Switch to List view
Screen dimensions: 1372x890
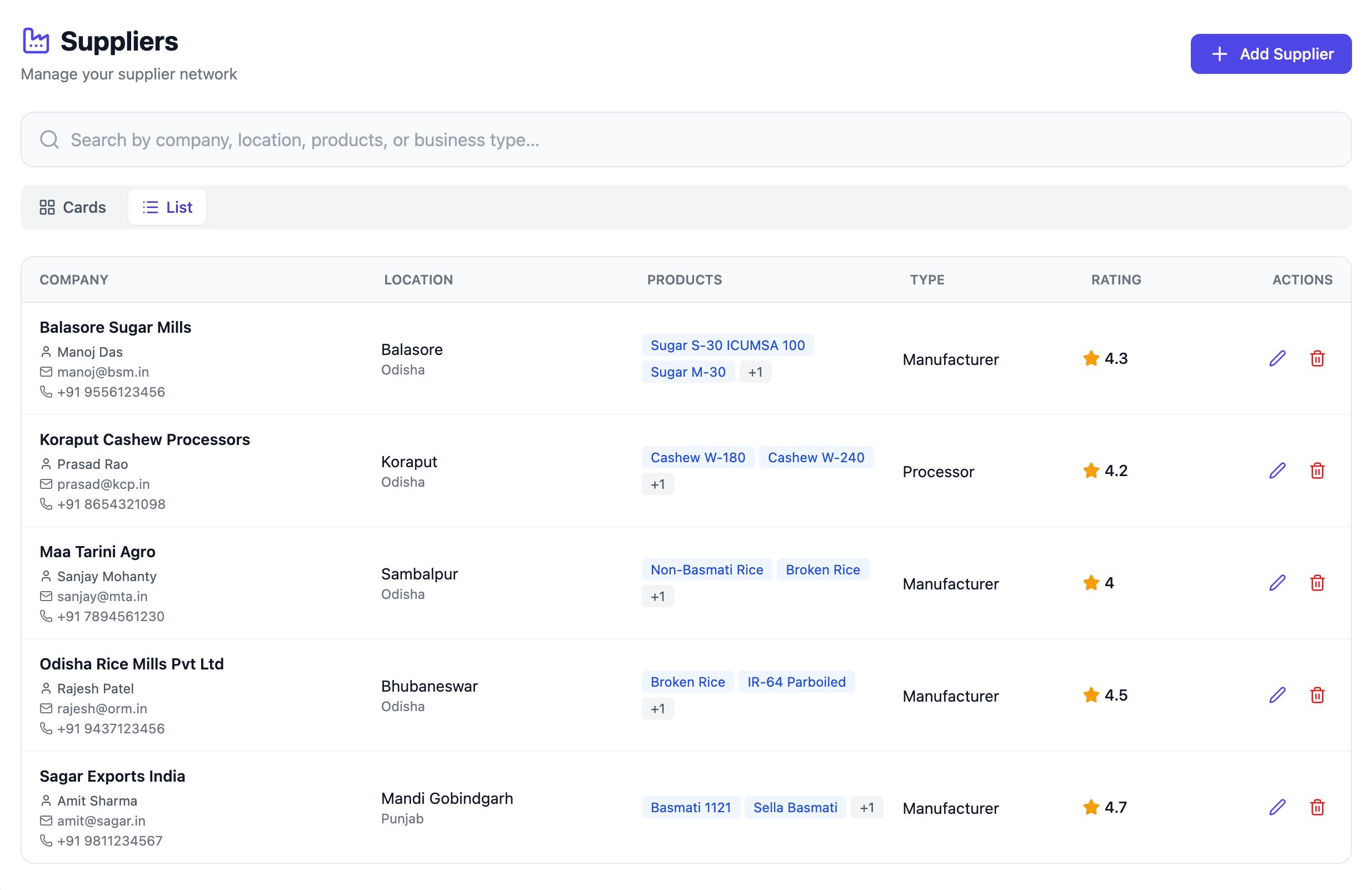click(167, 207)
